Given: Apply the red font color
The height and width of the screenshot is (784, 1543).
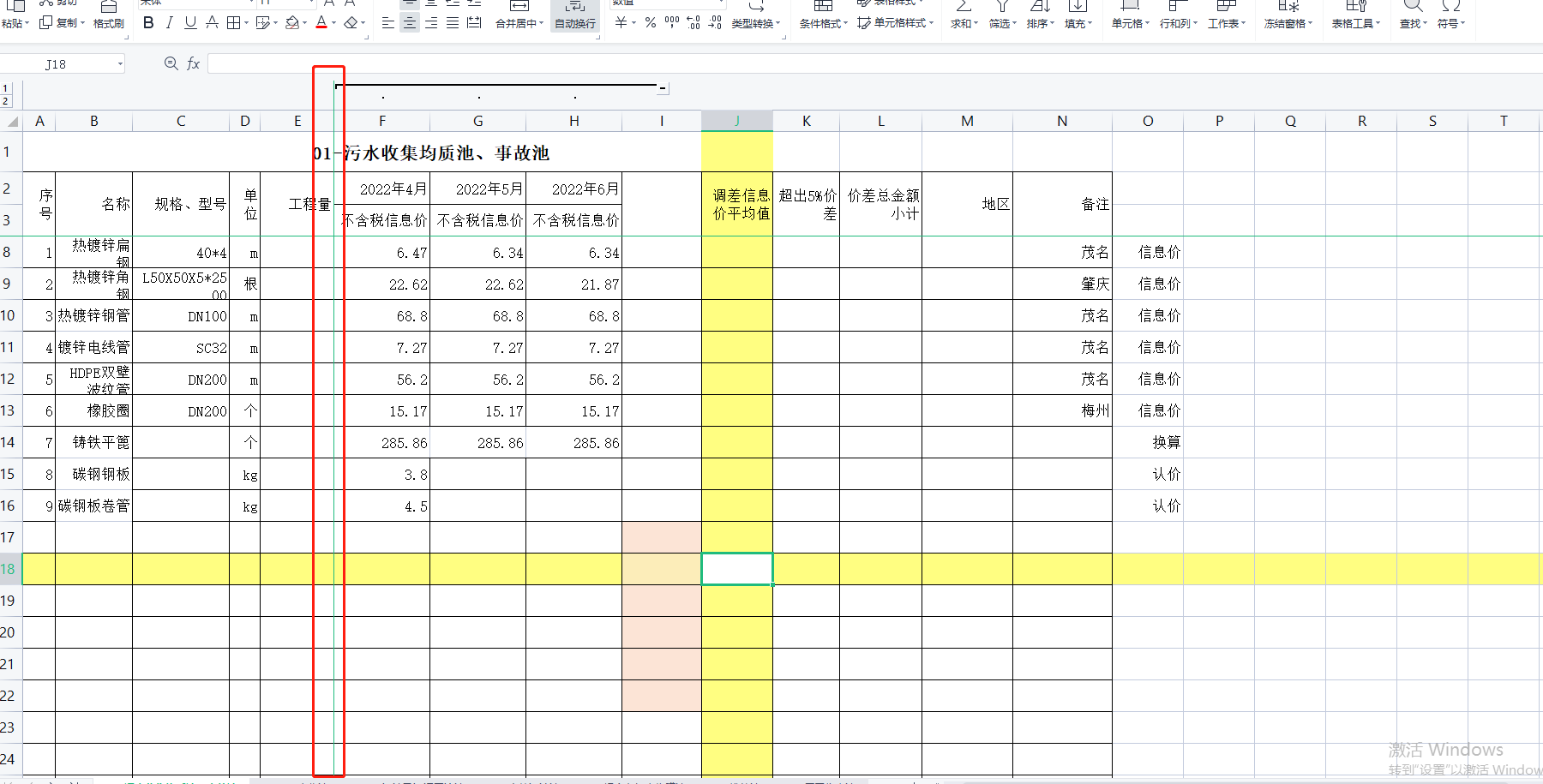Looking at the screenshot, I should click(x=321, y=23).
